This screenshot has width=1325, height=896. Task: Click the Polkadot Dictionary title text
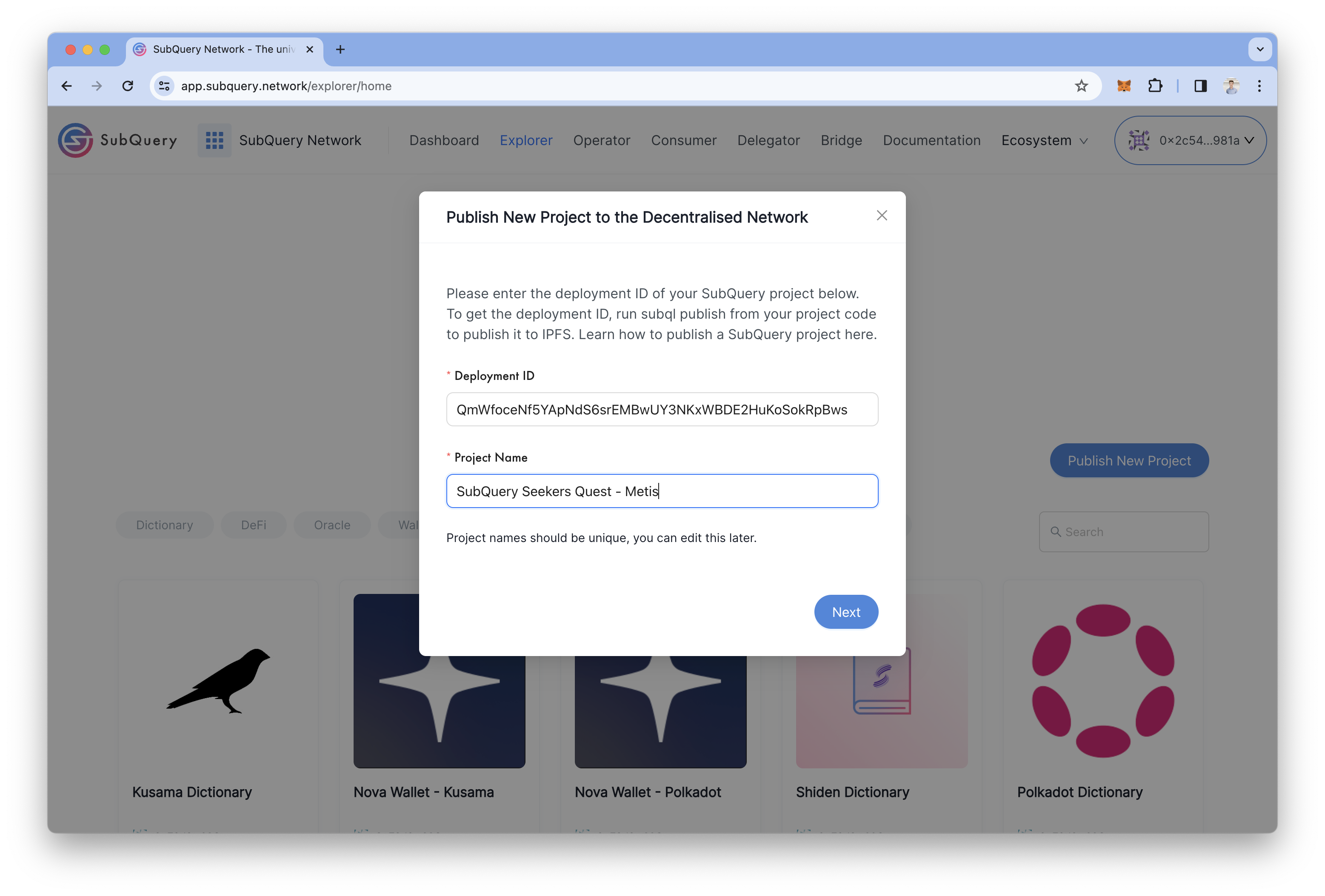tap(1080, 792)
